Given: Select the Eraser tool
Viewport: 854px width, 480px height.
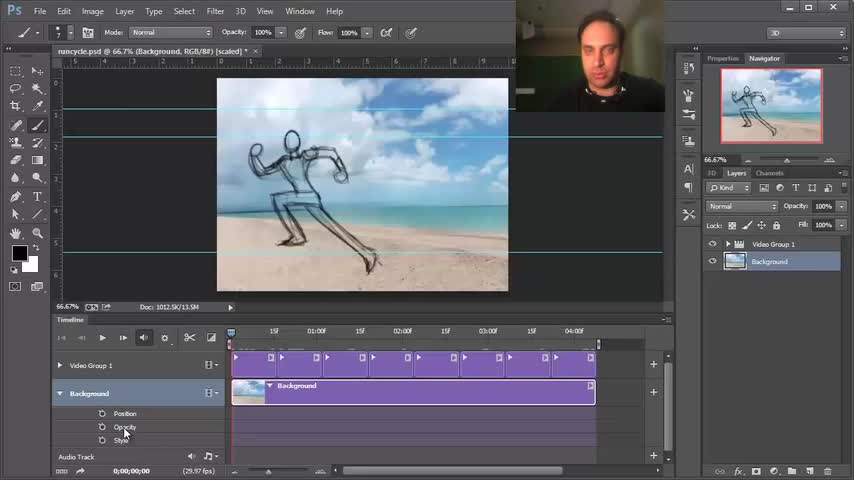Looking at the screenshot, I should 15,160.
